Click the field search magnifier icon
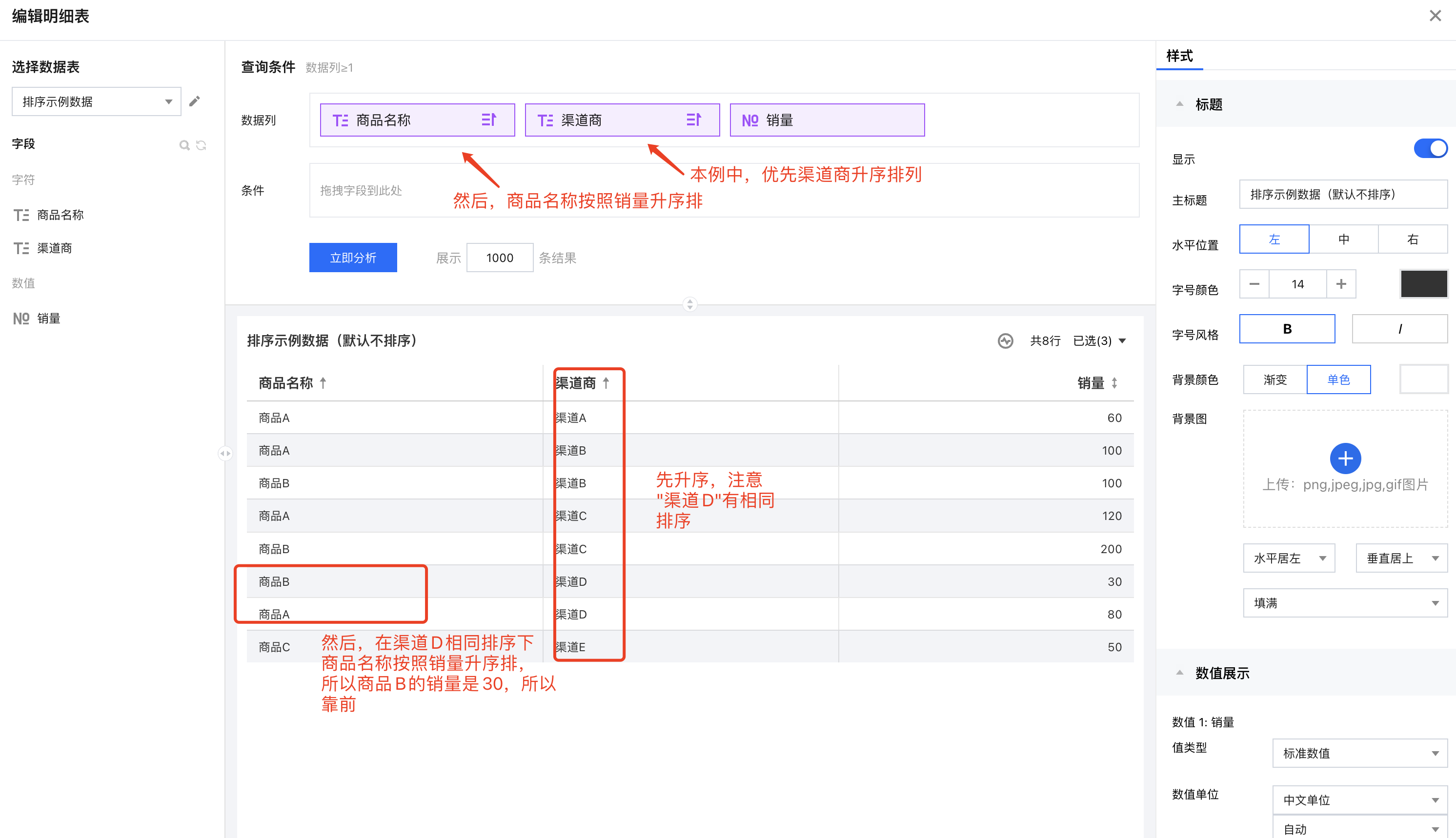This screenshot has height=838, width=1456. [184, 145]
